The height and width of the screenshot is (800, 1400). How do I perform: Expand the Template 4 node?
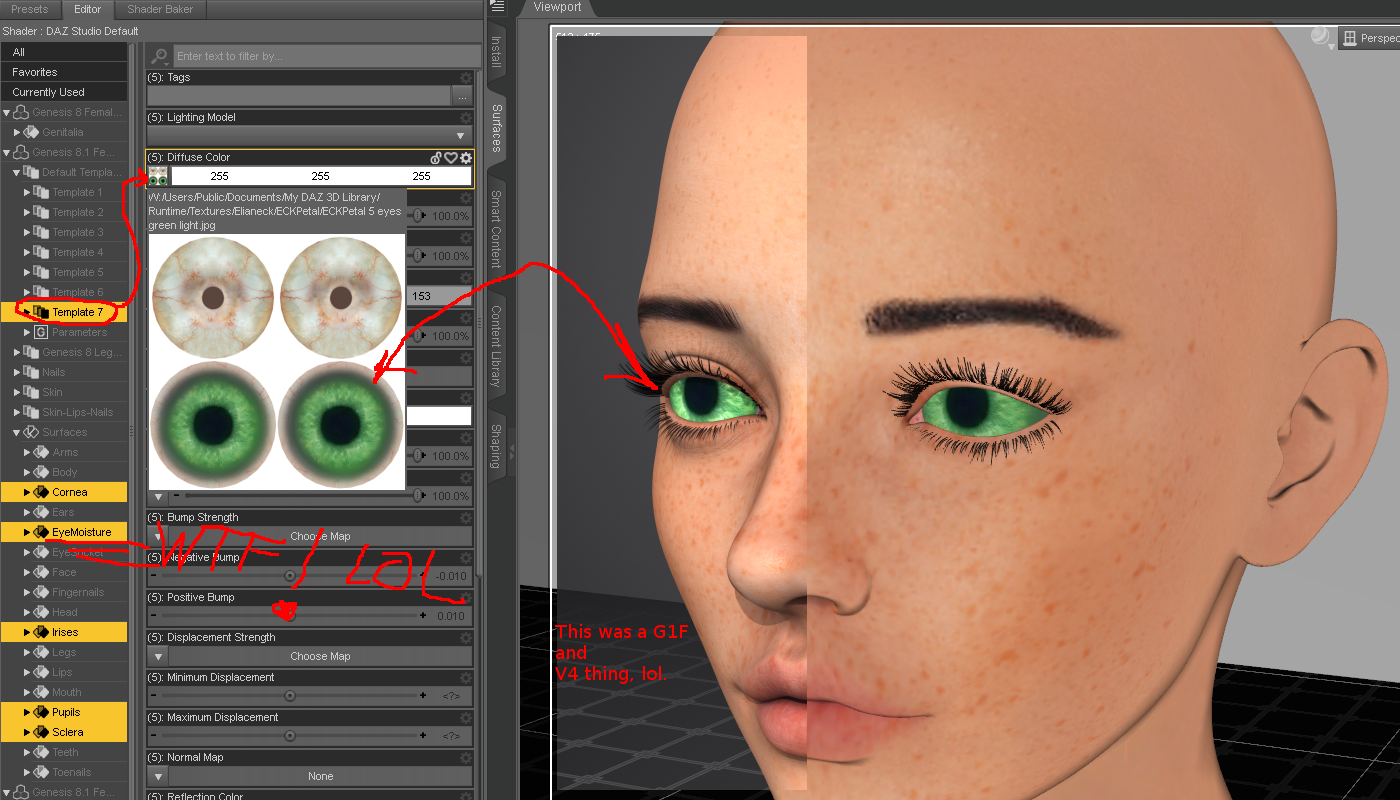[x=27, y=252]
